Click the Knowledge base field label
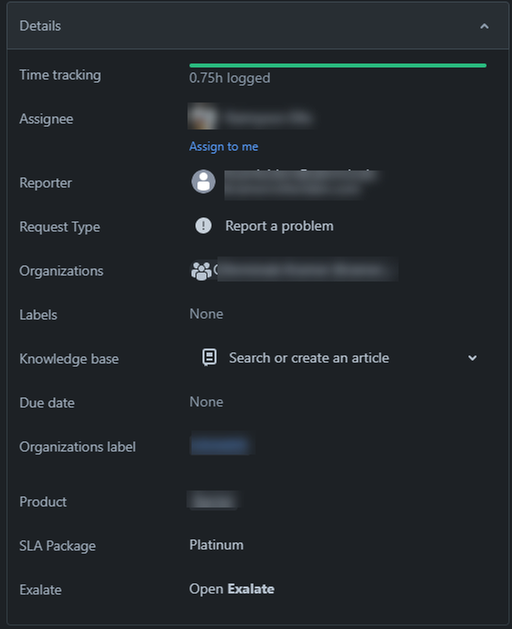 click(x=69, y=359)
